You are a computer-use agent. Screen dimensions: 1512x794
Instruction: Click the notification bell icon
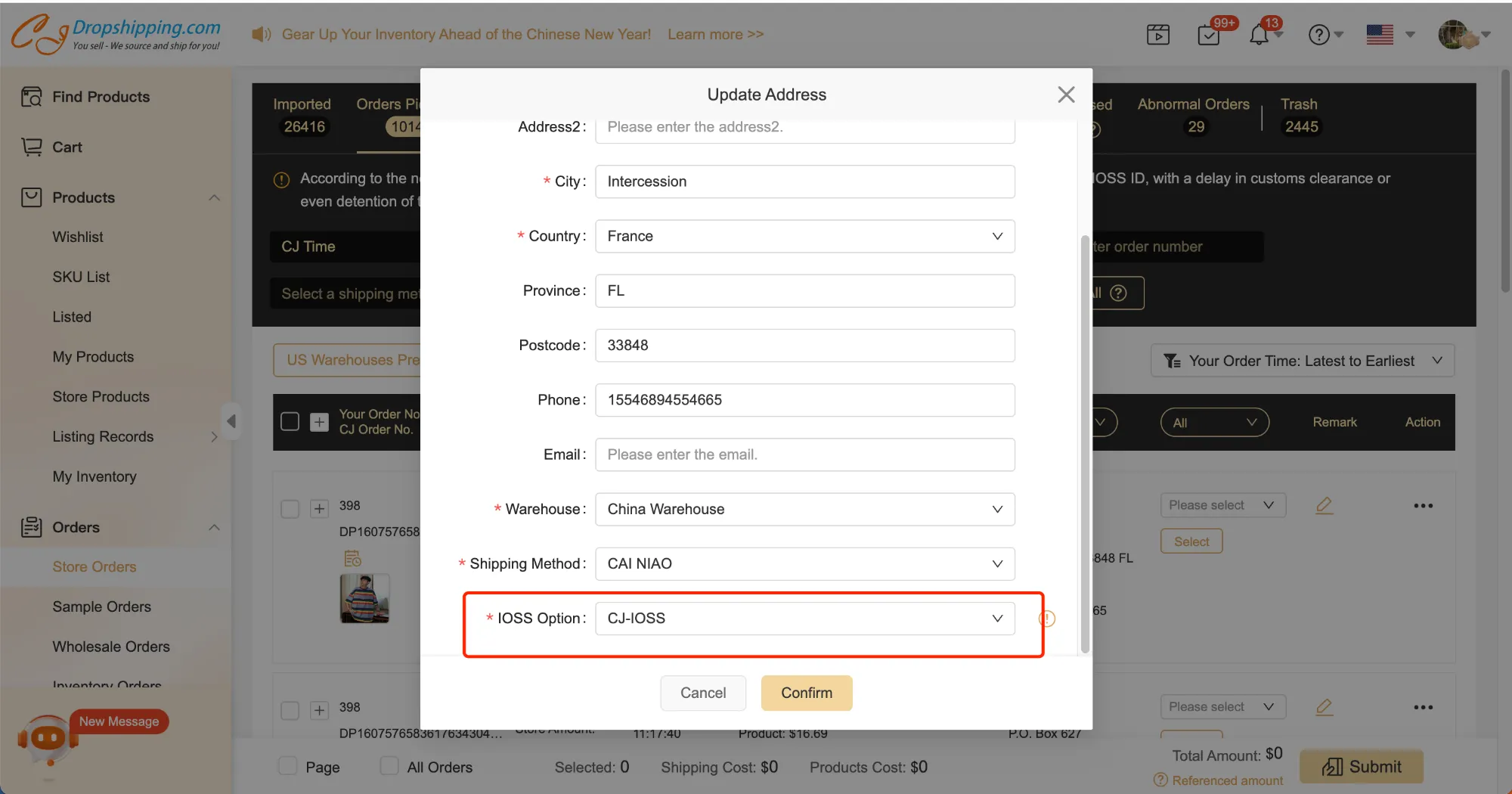pos(1259,35)
